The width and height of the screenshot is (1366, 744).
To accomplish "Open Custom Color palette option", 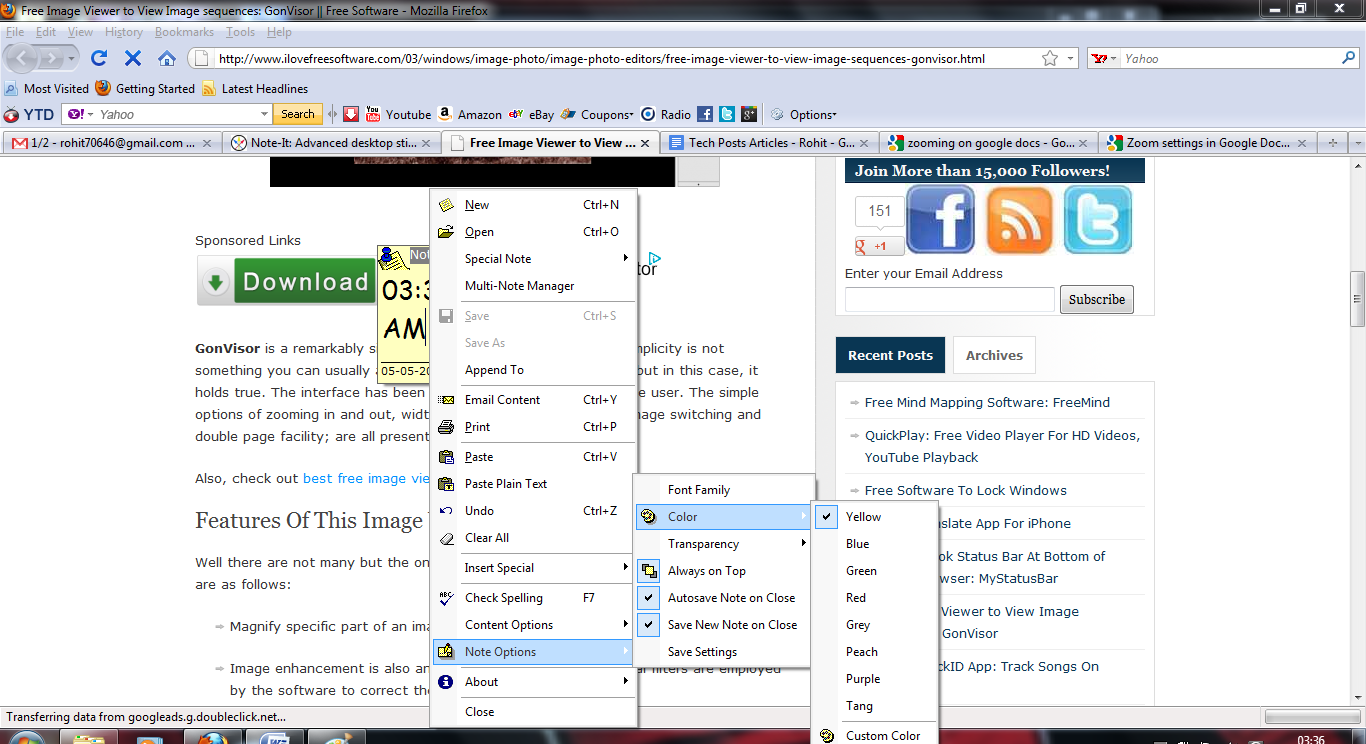I will pos(882,735).
